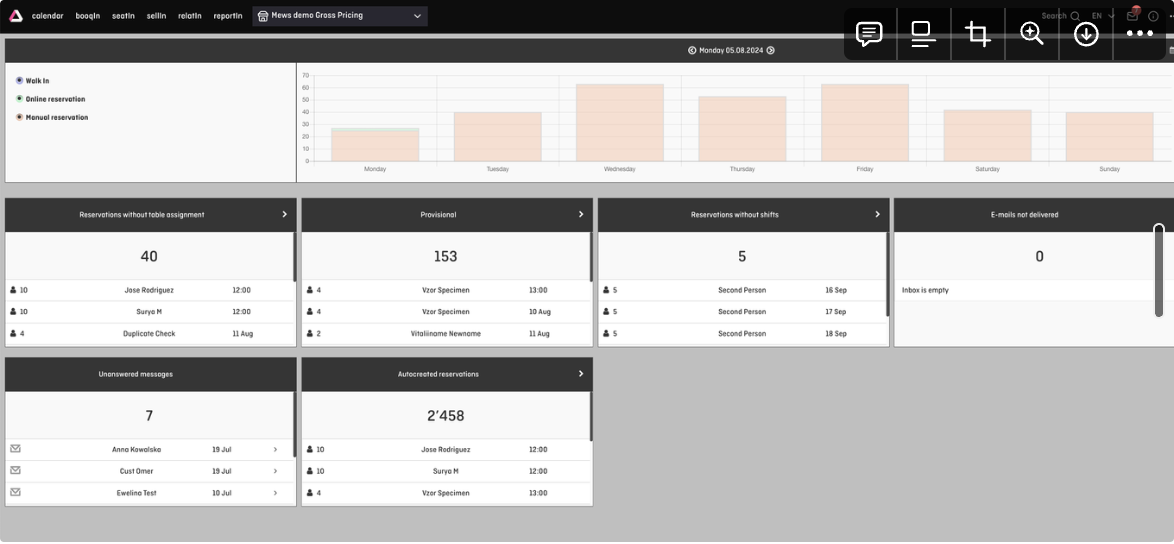Click the Wednesday bar in chart
The height and width of the screenshot is (544, 1174).
pos(620,123)
